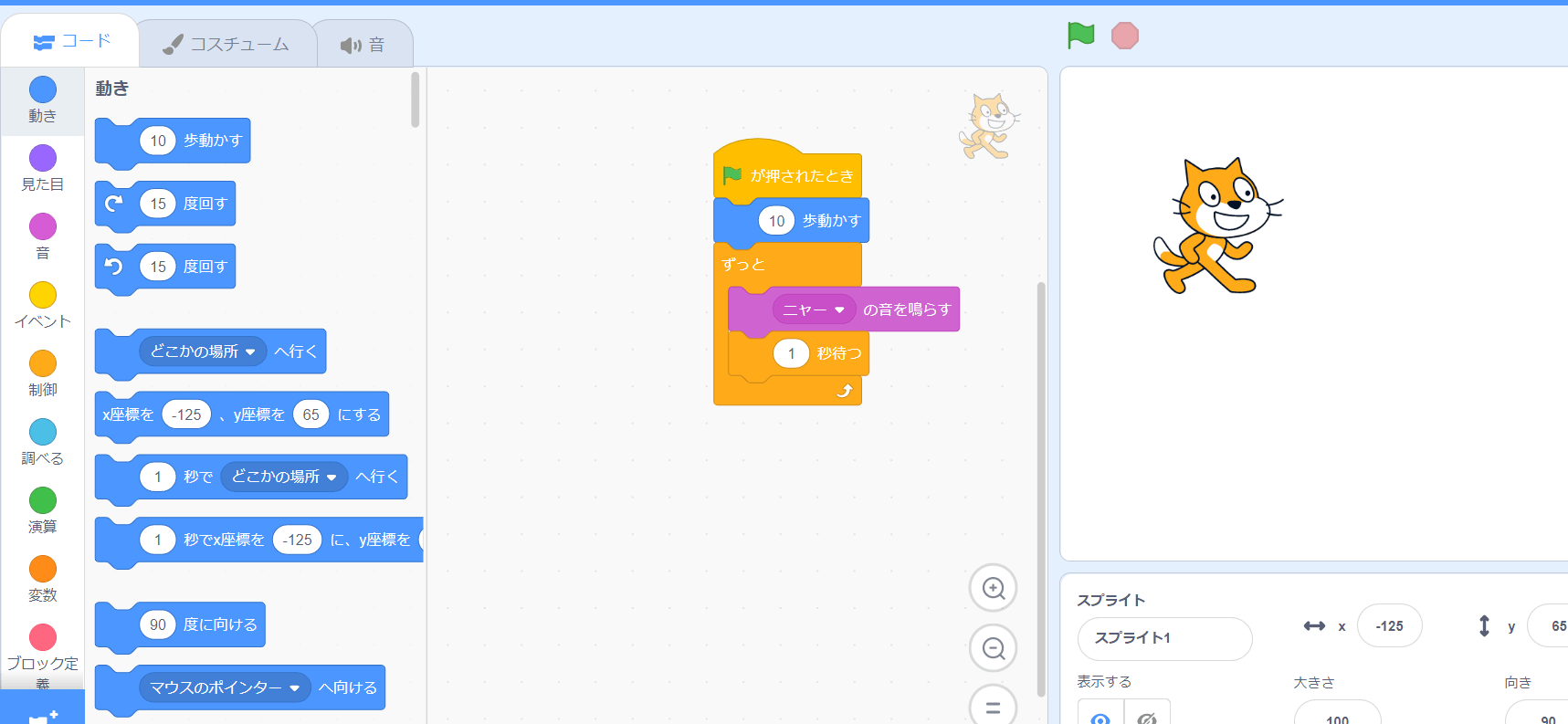Select the purple 音 block category
Screen dimensions: 1568x724
pyautogui.click(x=42, y=236)
